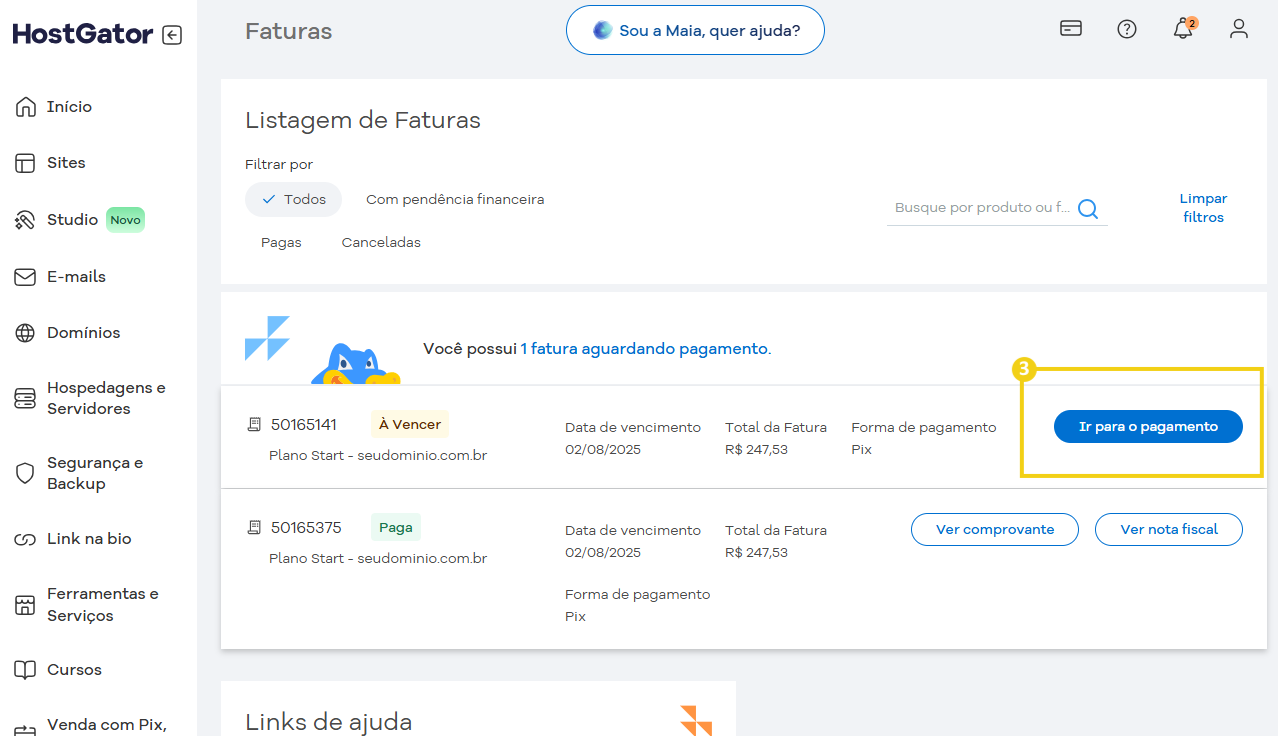Click the search magnifier icon
This screenshot has width=1278, height=736.
coord(1088,209)
